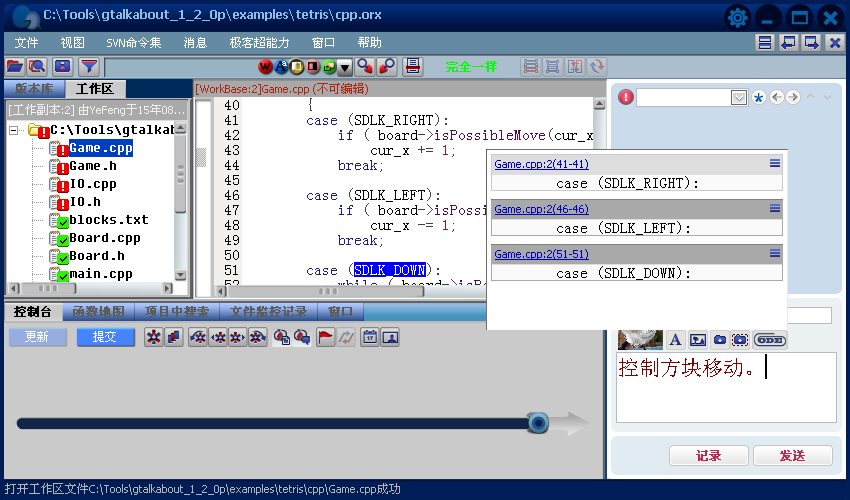The height and width of the screenshot is (500, 850).
Task: Collapse the C:\Tools\gtalkabout tree node
Action: (x=14, y=130)
